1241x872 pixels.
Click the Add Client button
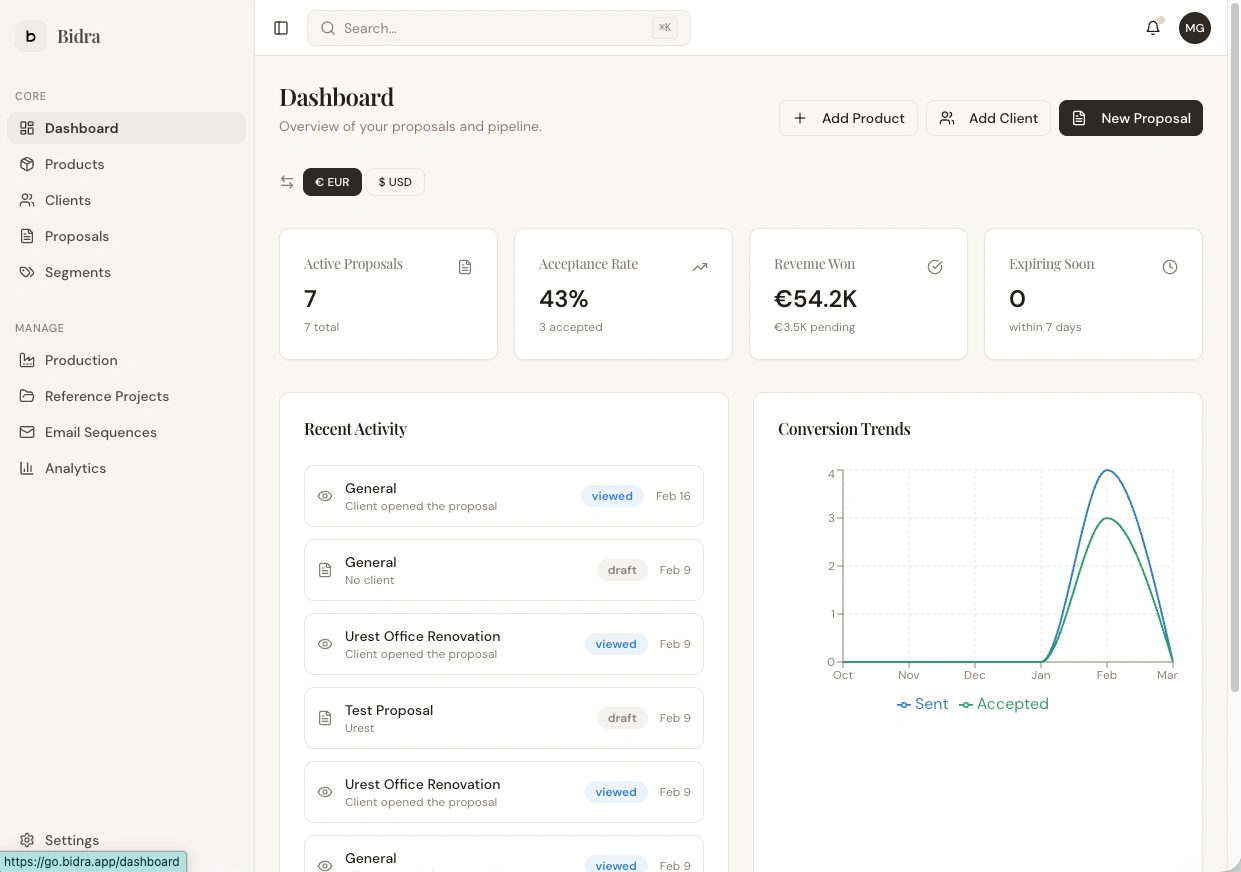pyautogui.click(x=988, y=118)
